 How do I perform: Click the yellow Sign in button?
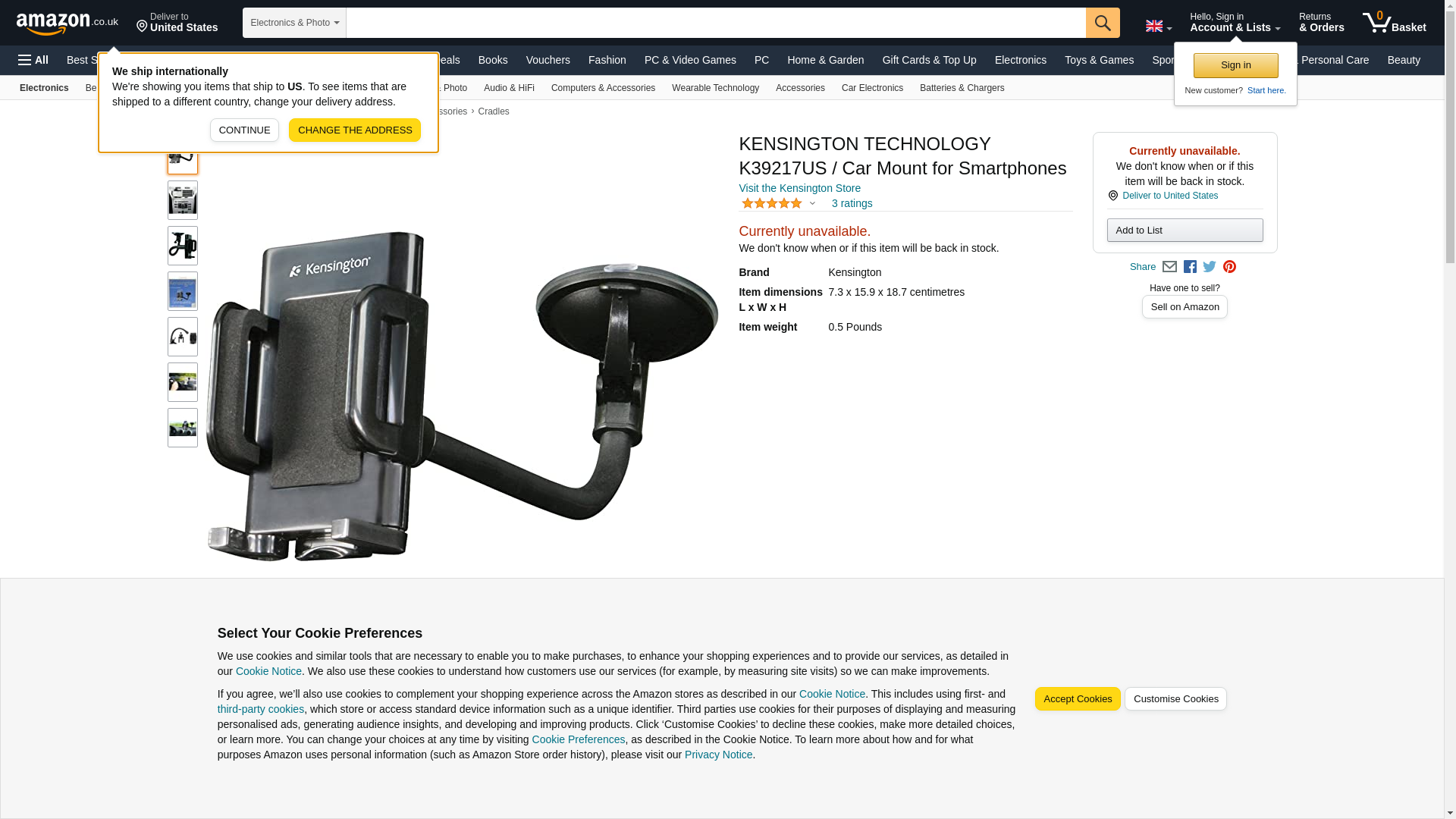pos(1235,66)
